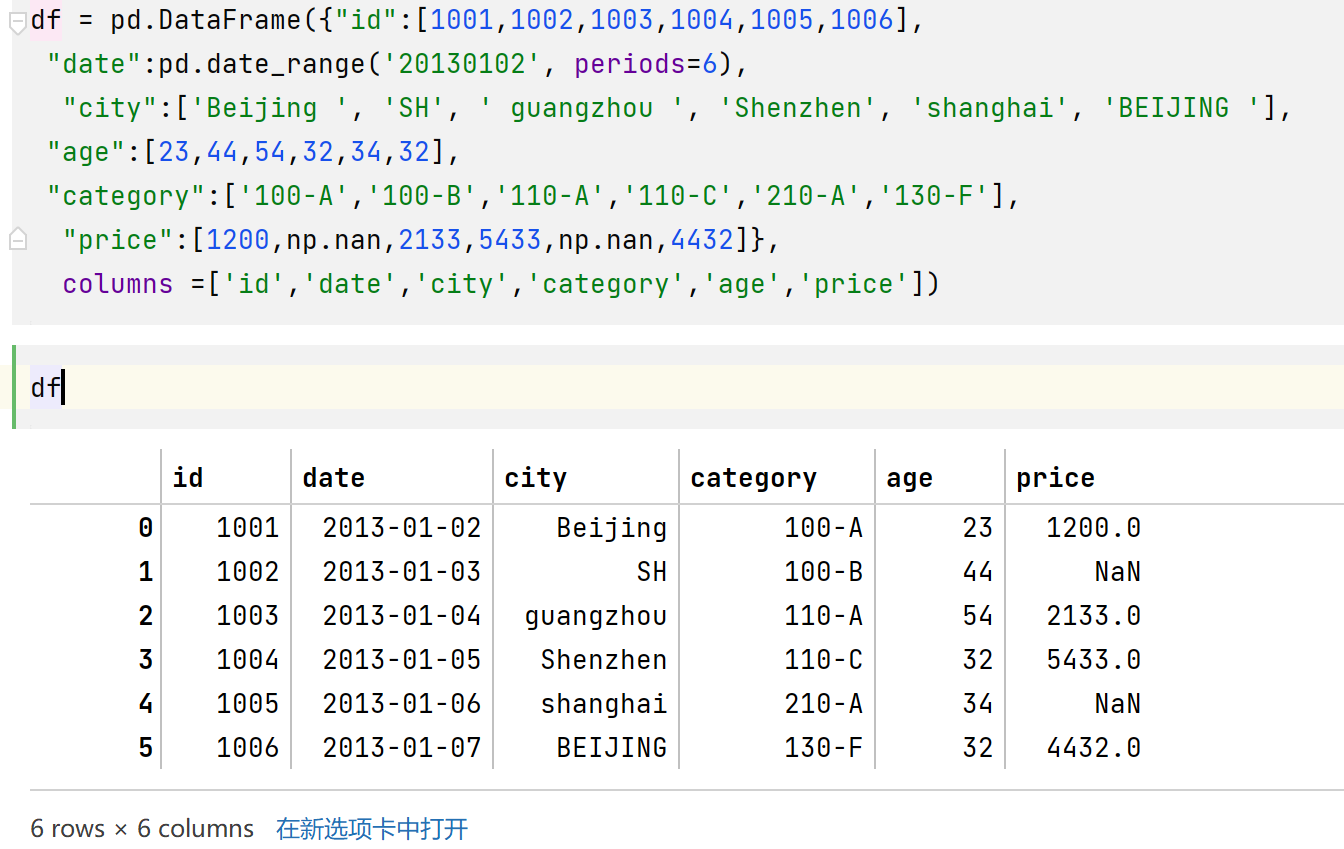Screen dimensions: 1344x849
Task: Click the '6 rows × 6 columns' summary text
Action: click(142, 829)
